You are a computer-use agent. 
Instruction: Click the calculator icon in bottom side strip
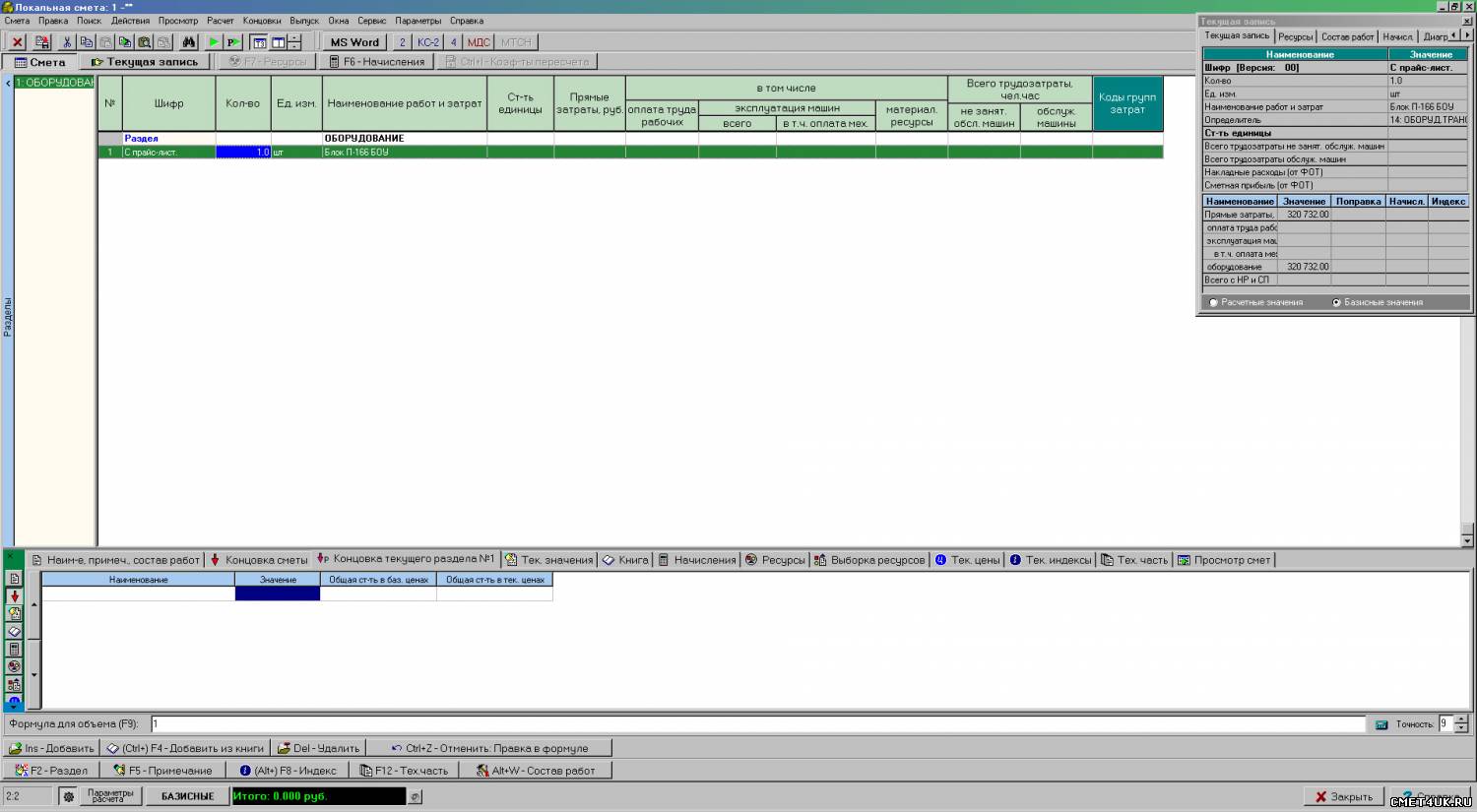click(14, 649)
